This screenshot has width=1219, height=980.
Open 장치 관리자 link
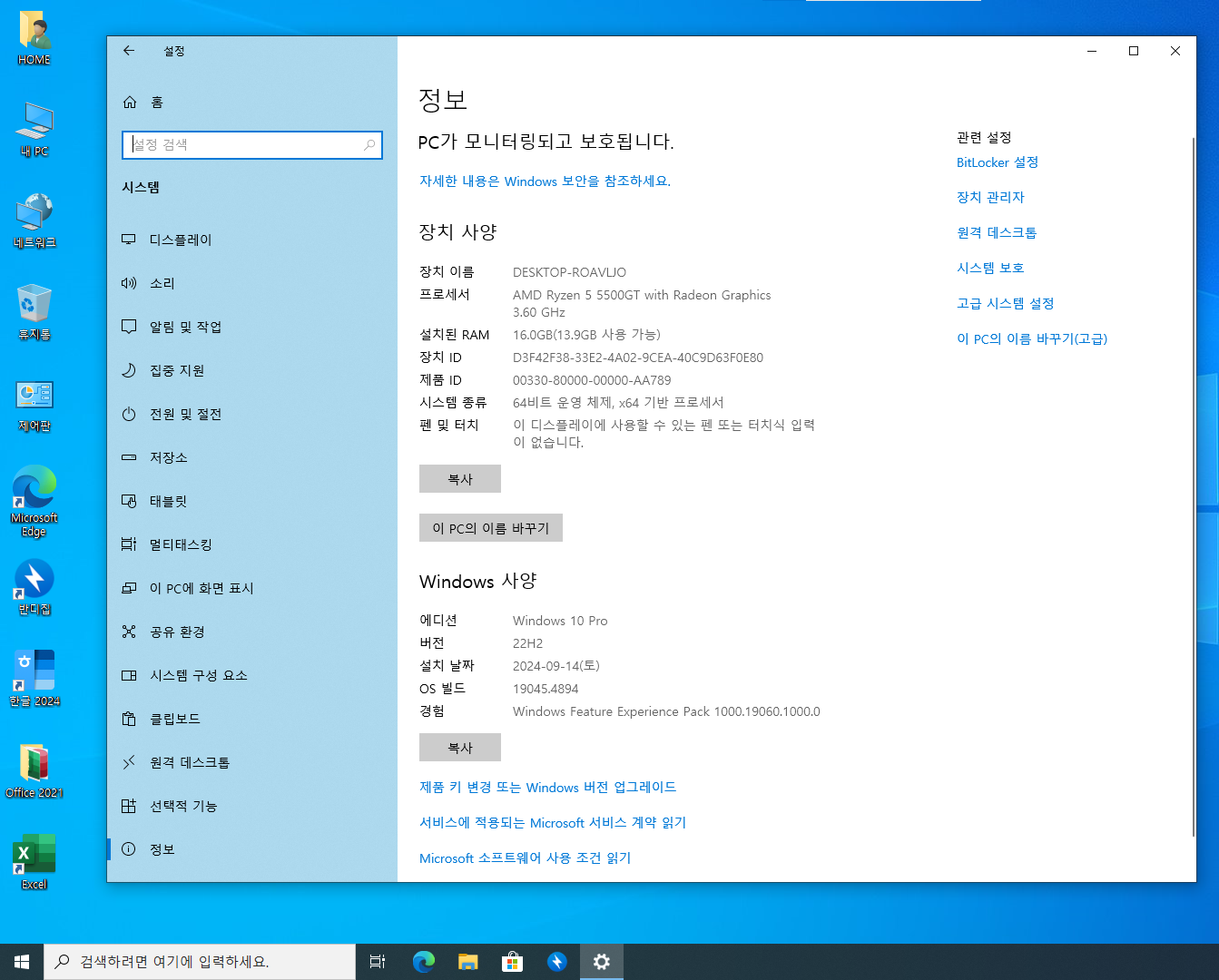point(990,197)
